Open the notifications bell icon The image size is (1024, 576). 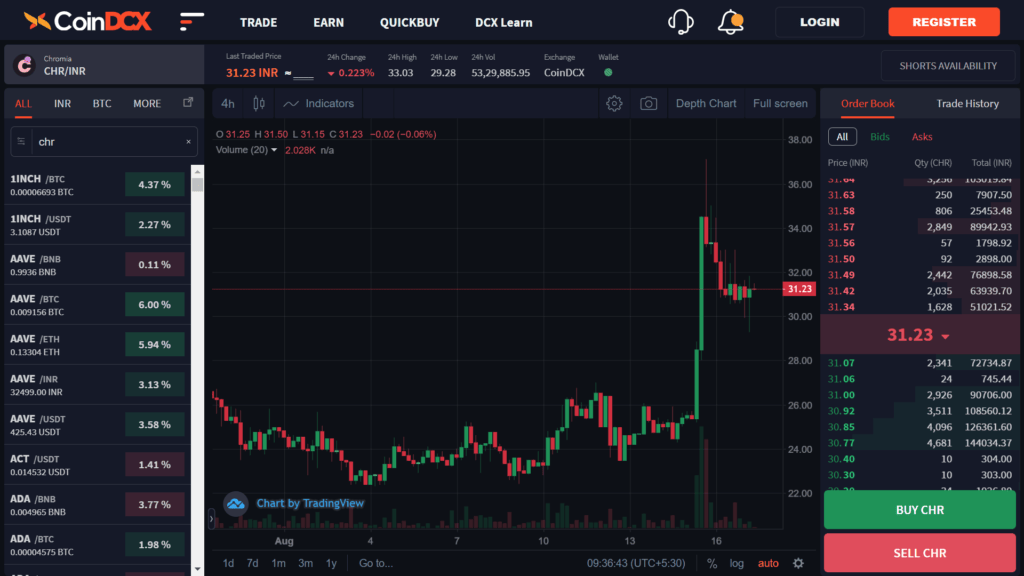coord(730,22)
